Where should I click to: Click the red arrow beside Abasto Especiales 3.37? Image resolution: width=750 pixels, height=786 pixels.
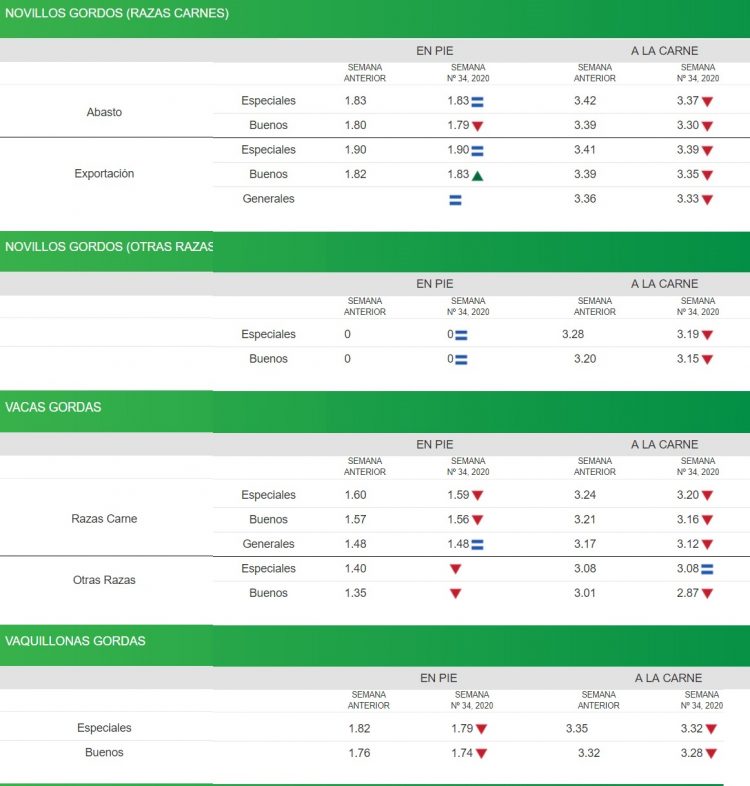tap(707, 102)
